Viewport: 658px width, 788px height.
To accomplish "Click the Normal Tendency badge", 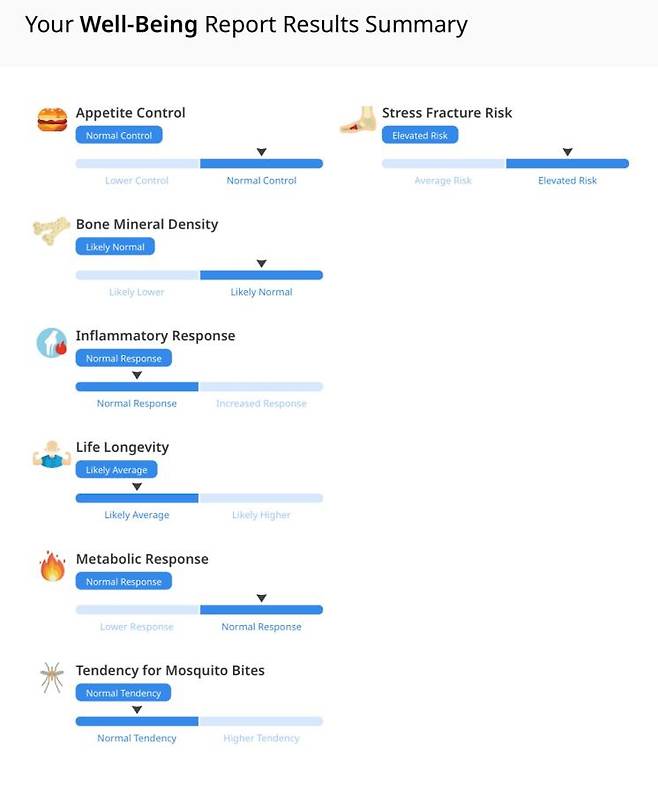I will pyautogui.click(x=123, y=693).
